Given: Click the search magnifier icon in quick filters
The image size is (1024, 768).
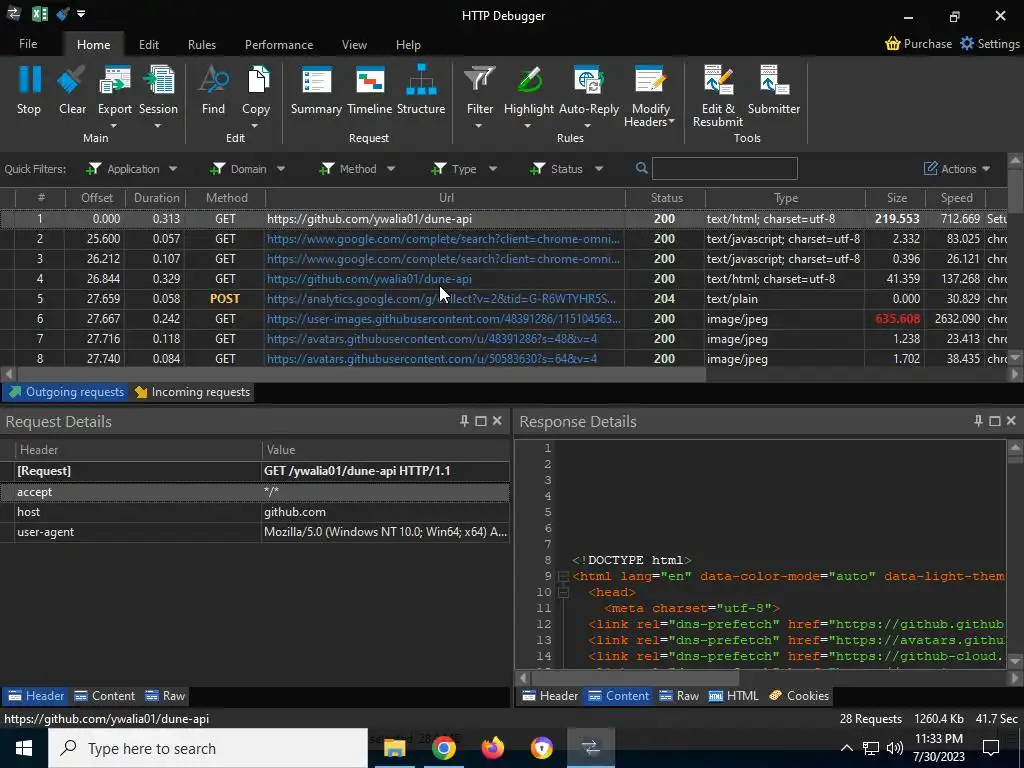Looking at the screenshot, I should point(642,168).
